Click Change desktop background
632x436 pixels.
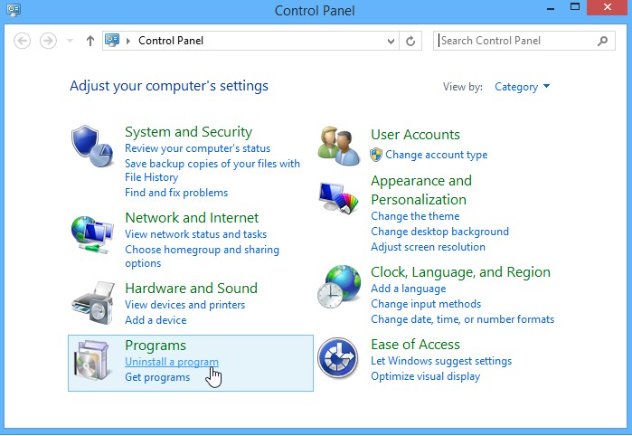pyautogui.click(x=439, y=231)
